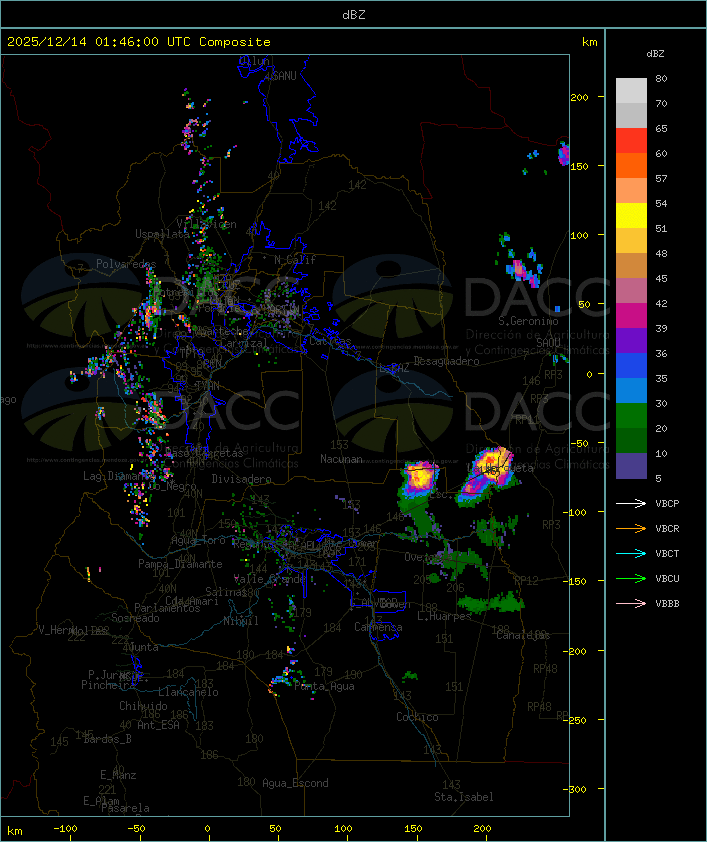Click the Desaguadero place label
707x842 pixels.
tap(446, 361)
